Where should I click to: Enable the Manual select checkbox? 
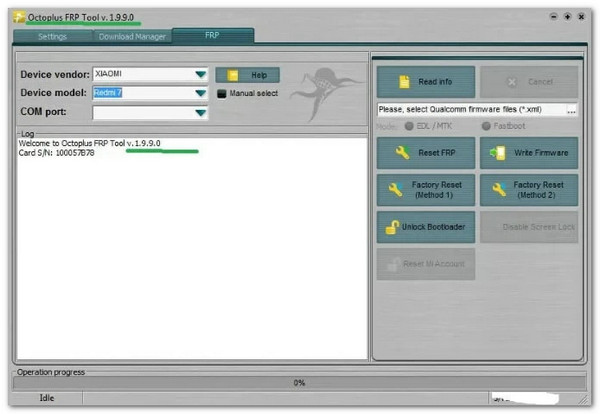[x=222, y=93]
